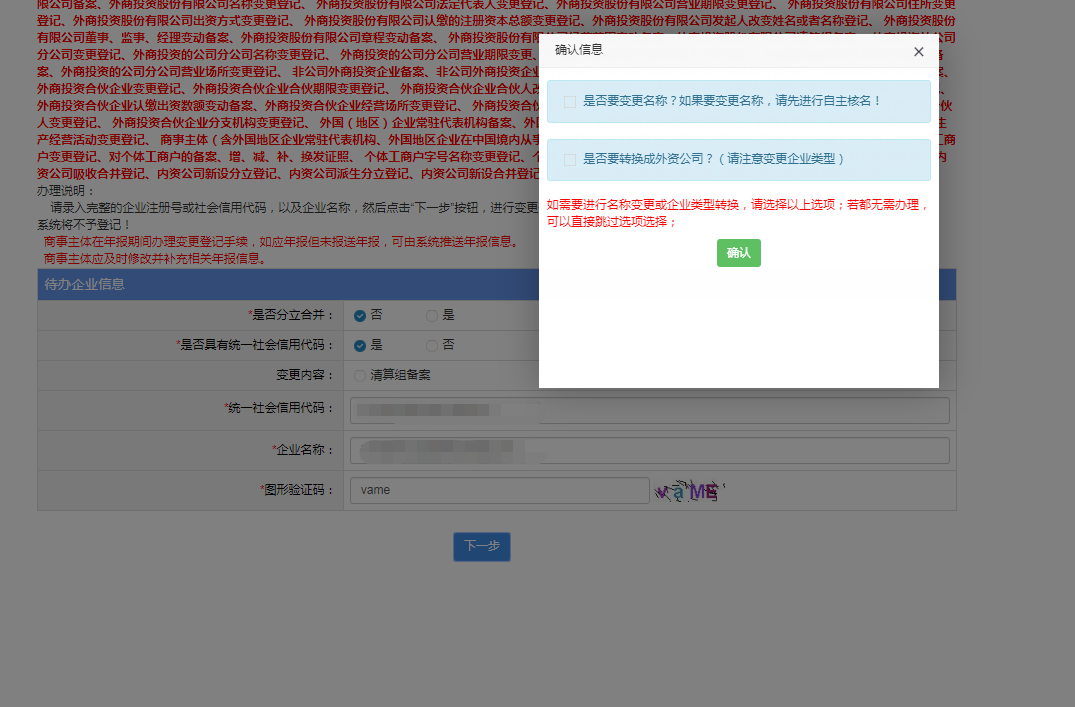Open the 外商投资股份有限公司名称变更登记 link
The image size is (1075, 707).
click(x=200, y=7)
